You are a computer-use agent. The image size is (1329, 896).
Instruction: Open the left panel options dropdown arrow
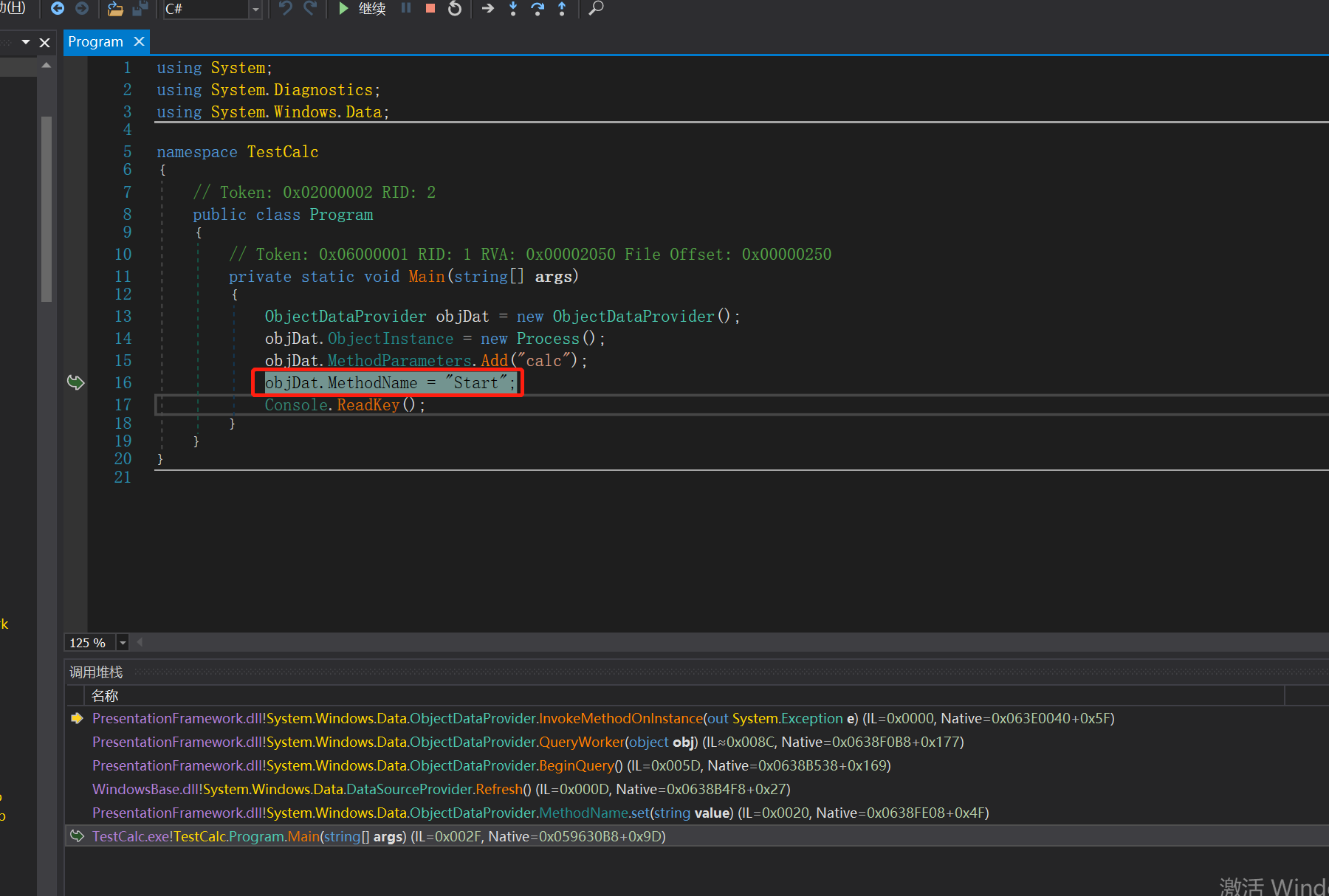click(26, 42)
